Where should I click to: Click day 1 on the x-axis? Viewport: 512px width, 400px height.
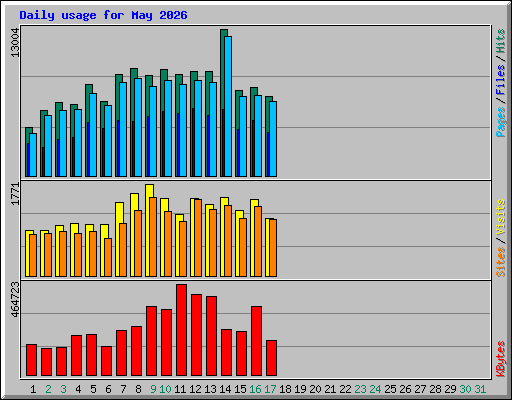[33, 389]
